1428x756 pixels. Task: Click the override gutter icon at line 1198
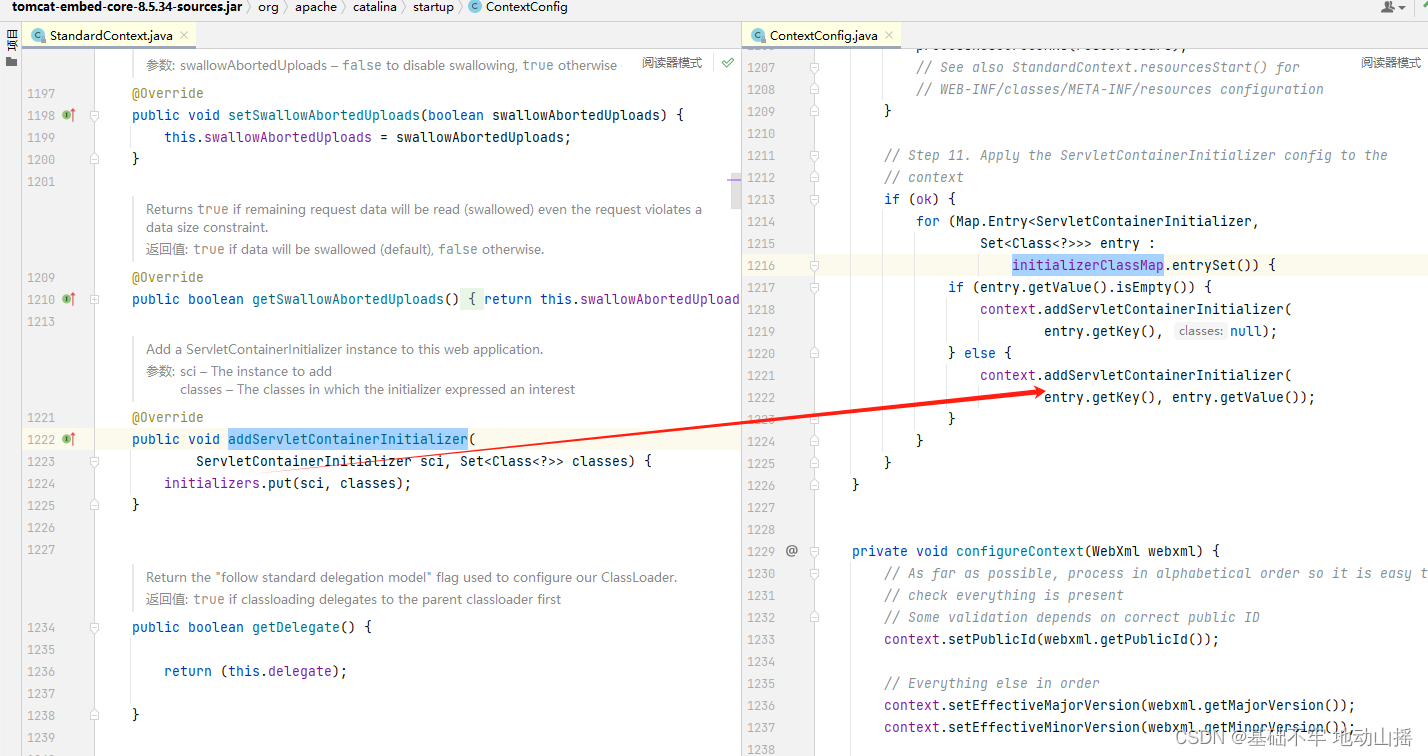click(67, 115)
